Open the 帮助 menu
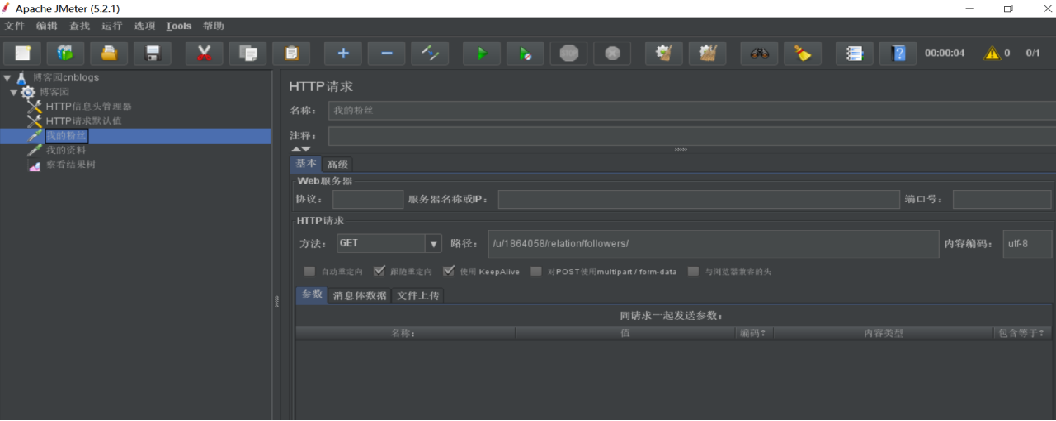The height and width of the screenshot is (421, 1056). 213,26
